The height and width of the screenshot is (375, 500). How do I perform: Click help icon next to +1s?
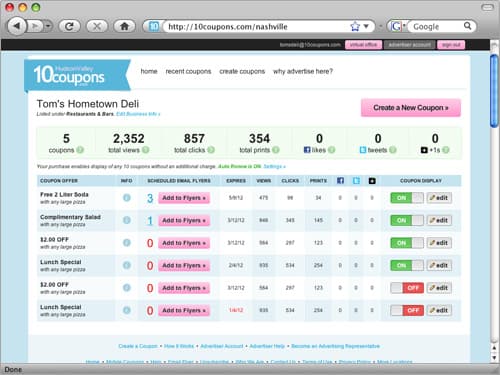point(446,150)
